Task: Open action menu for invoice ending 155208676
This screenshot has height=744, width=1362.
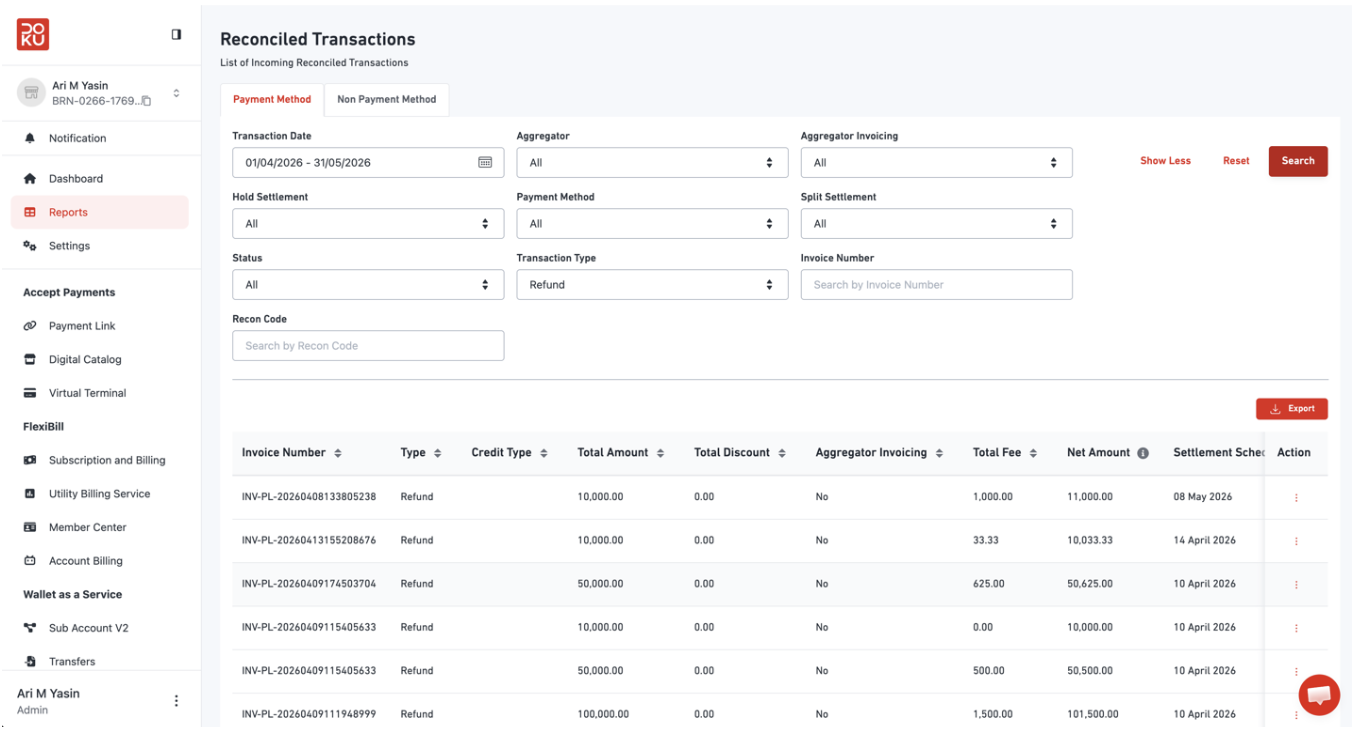Action: pyautogui.click(x=1296, y=541)
